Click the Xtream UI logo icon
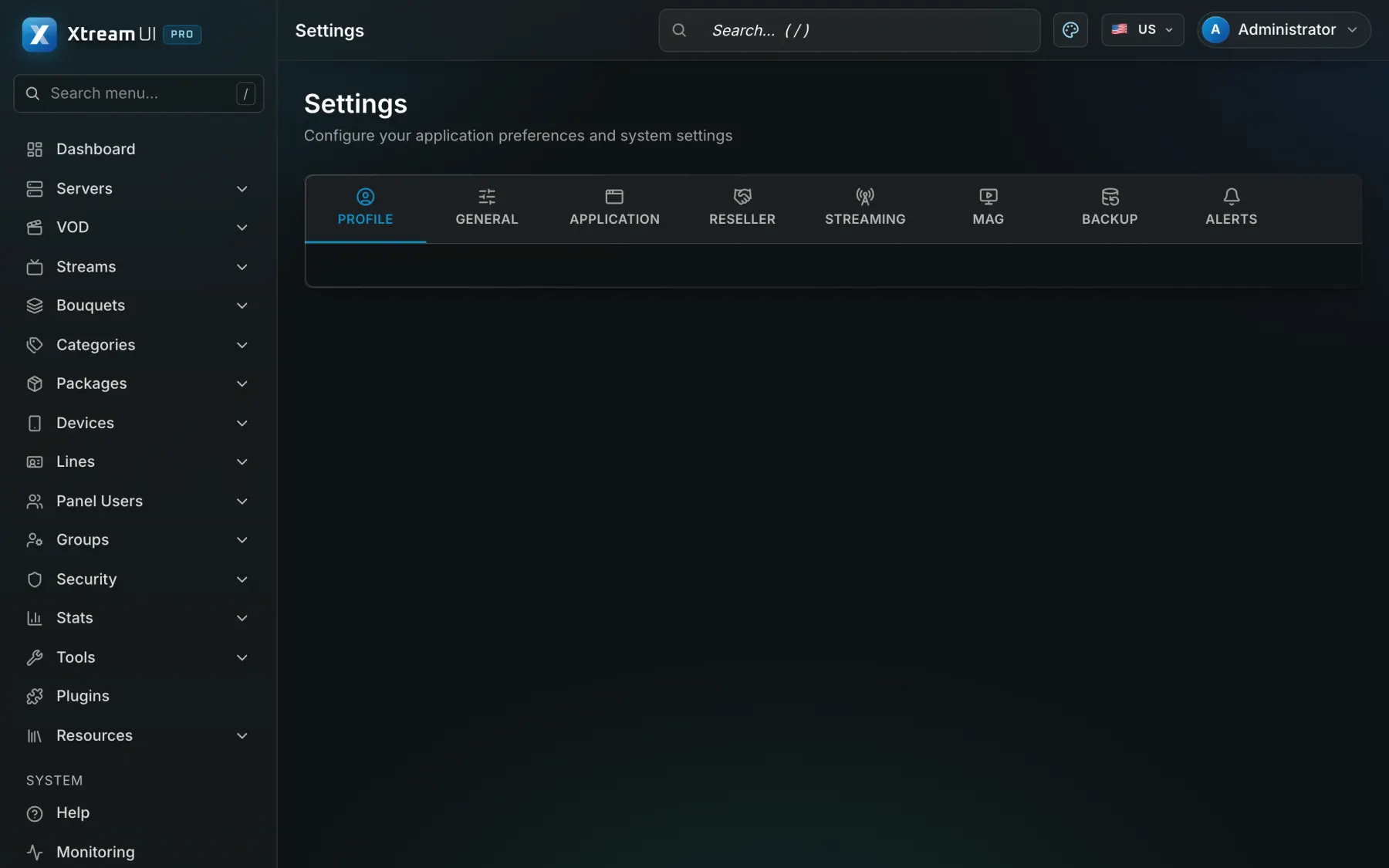This screenshot has width=1389, height=868. coord(39,34)
